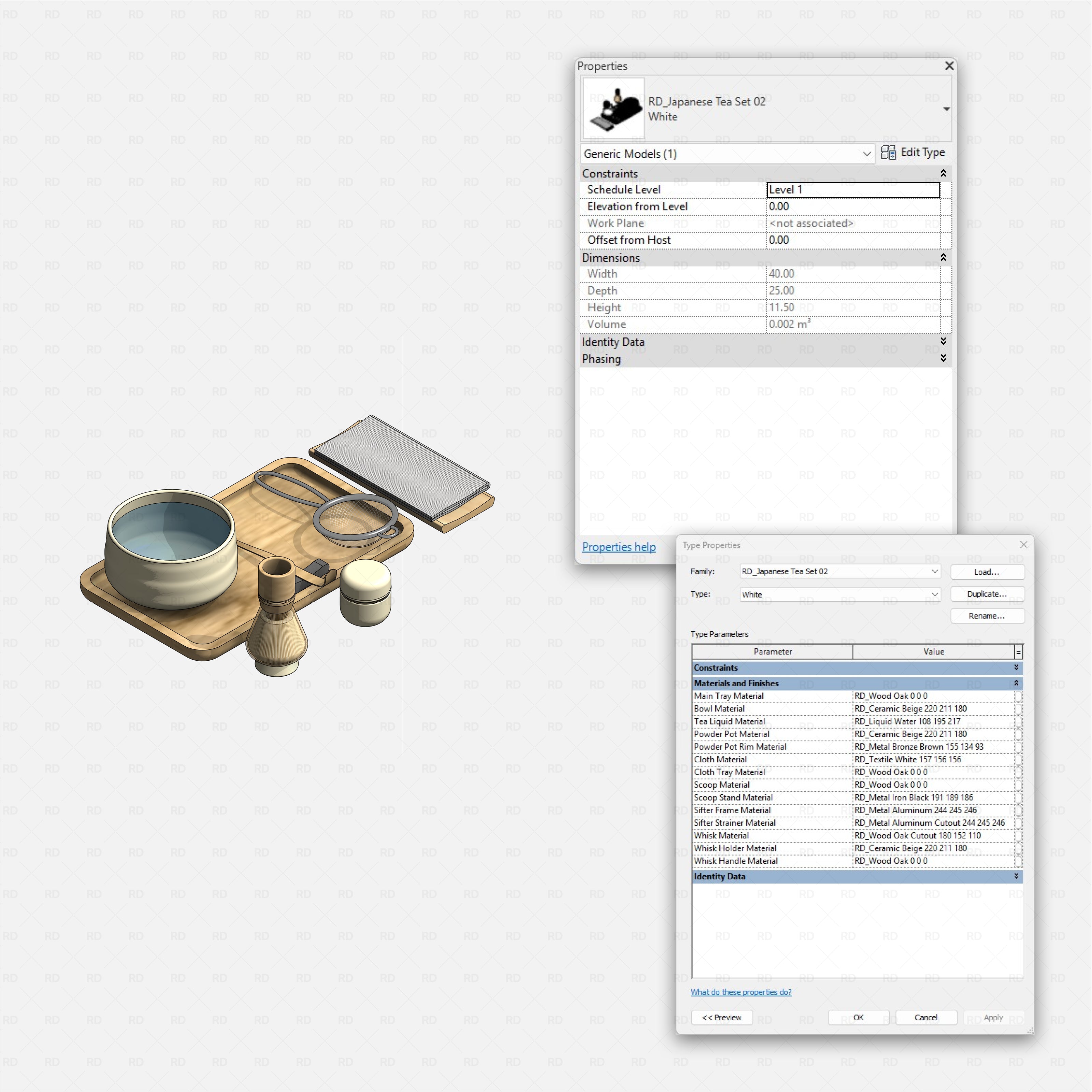
Task: Expand the Identity Data group in Type Parameters
Action: coord(1016,876)
